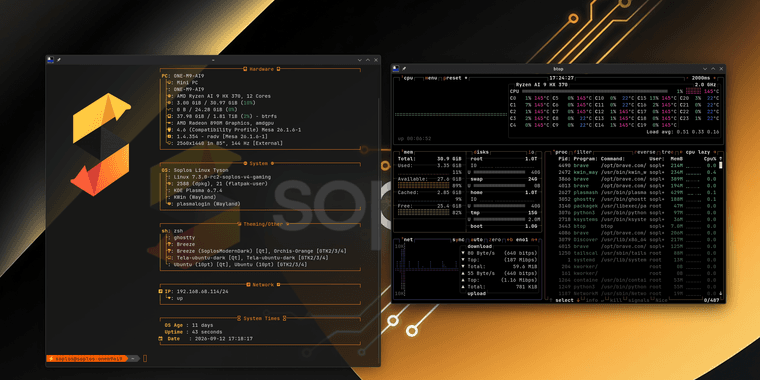
Task: Click the MemB column header
Action: coord(677,158)
